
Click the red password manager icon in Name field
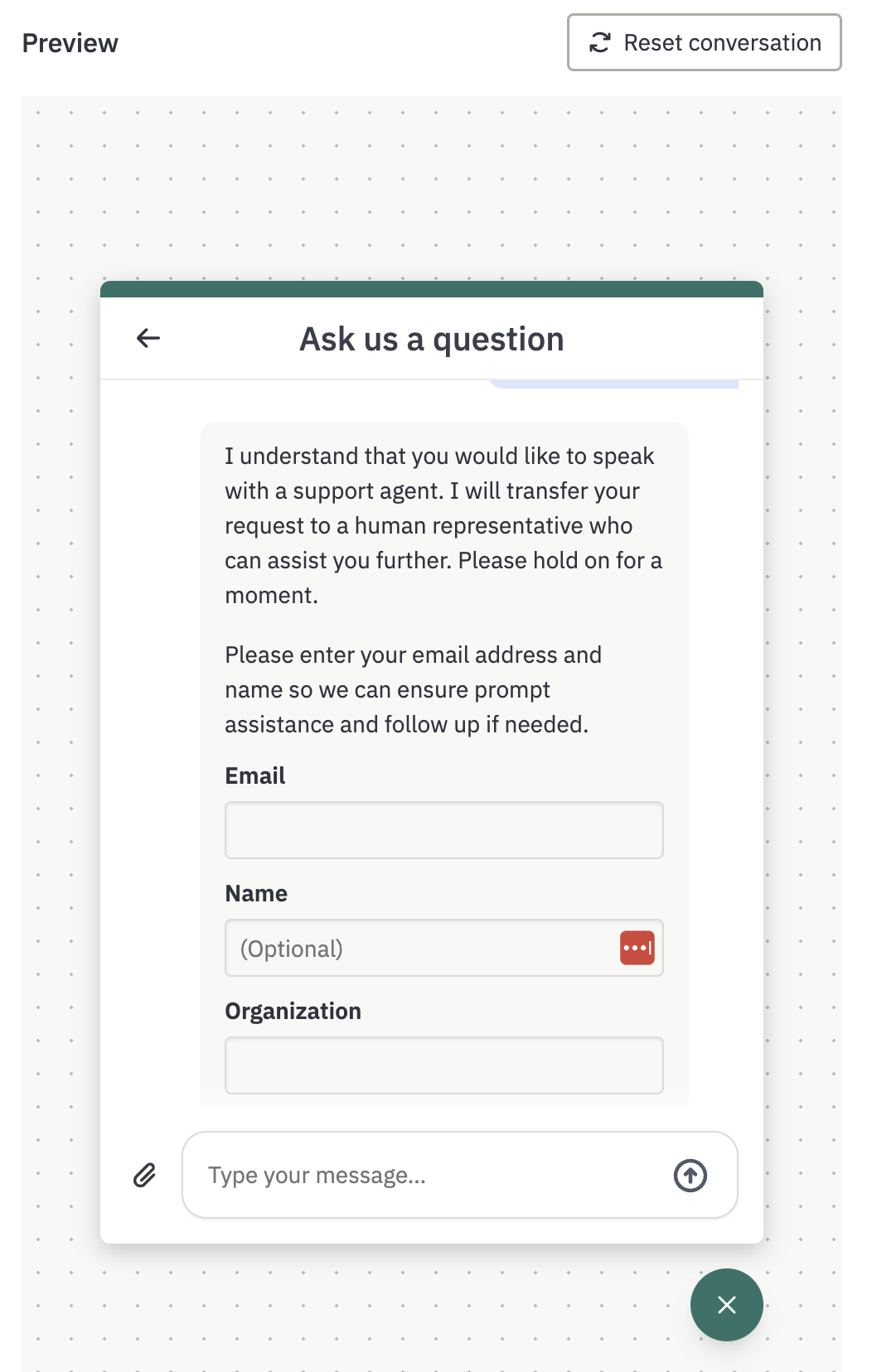tap(637, 948)
